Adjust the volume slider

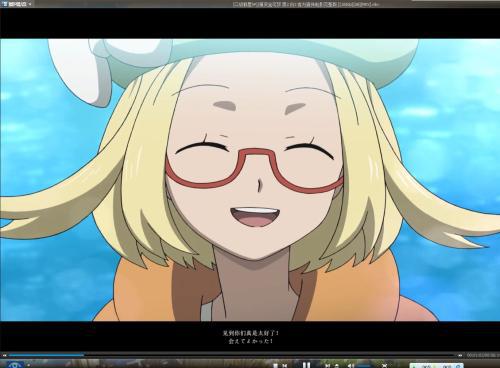(x=364, y=366)
